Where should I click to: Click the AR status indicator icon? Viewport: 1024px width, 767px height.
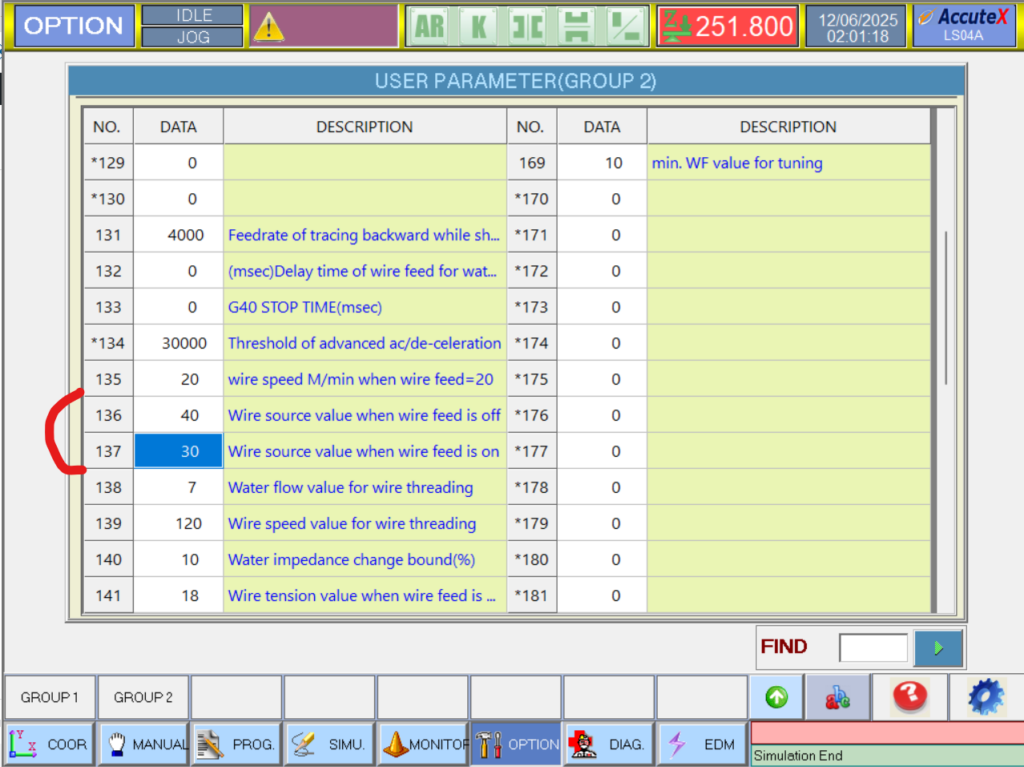point(429,27)
